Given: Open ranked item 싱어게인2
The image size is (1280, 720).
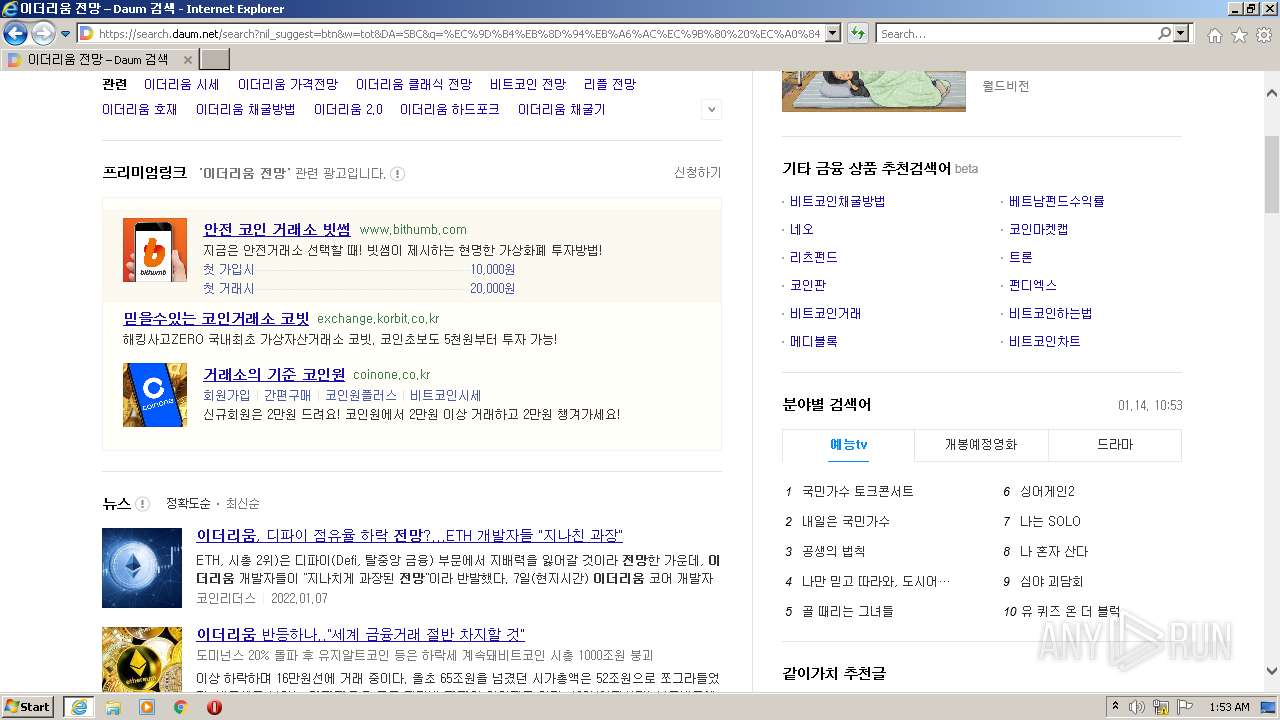Looking at the screenshot, I should [1047, 491].
